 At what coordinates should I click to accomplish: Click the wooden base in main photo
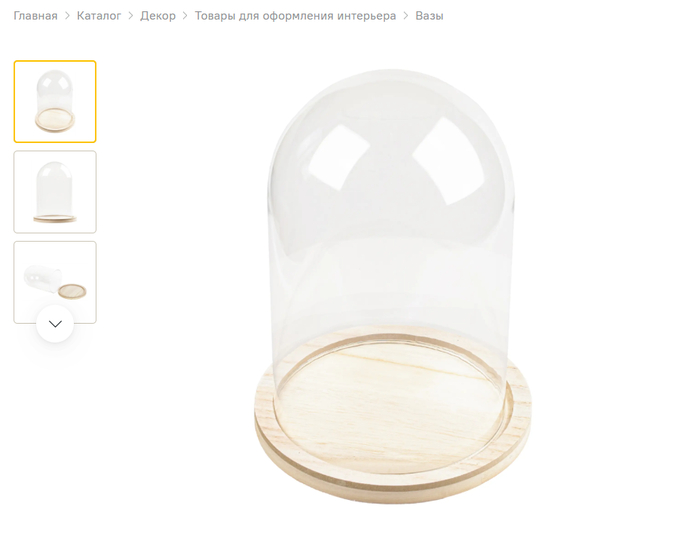click(x=393, y=429)
